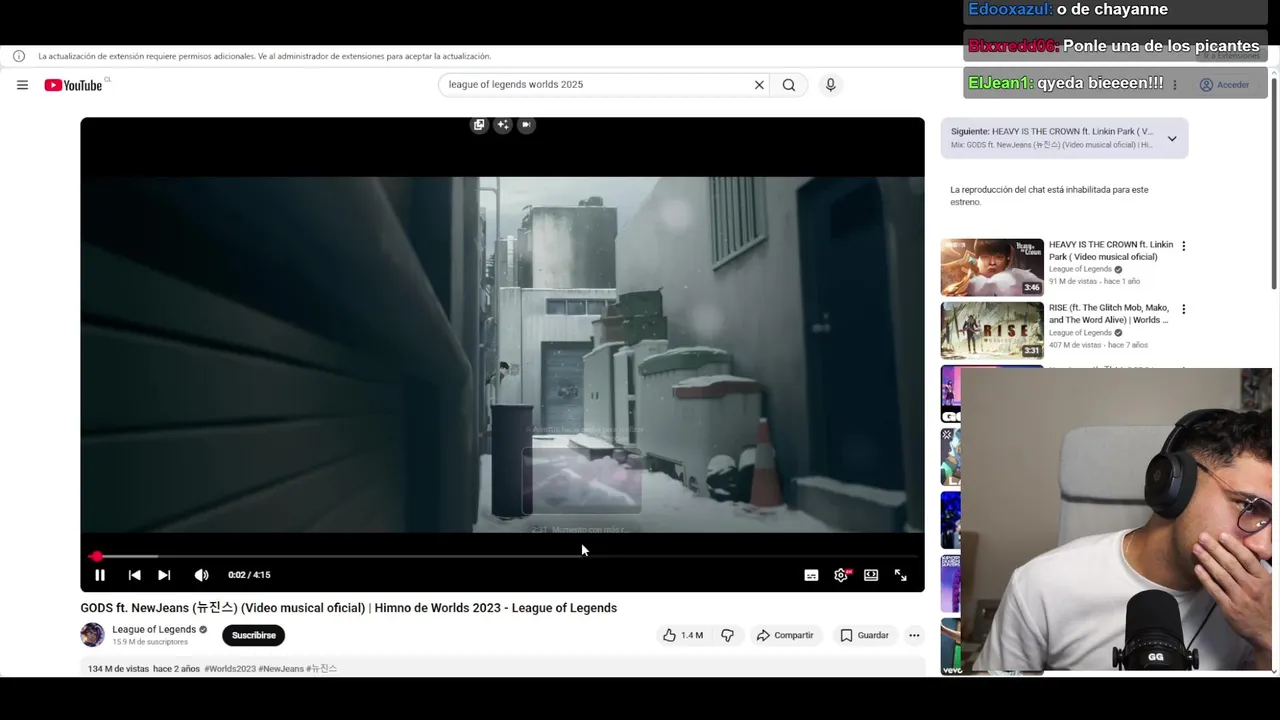Image resolution: width=1280 pixels, height=720 pixels.
Task: Switch to theater mode
Action: pos(871,575)
